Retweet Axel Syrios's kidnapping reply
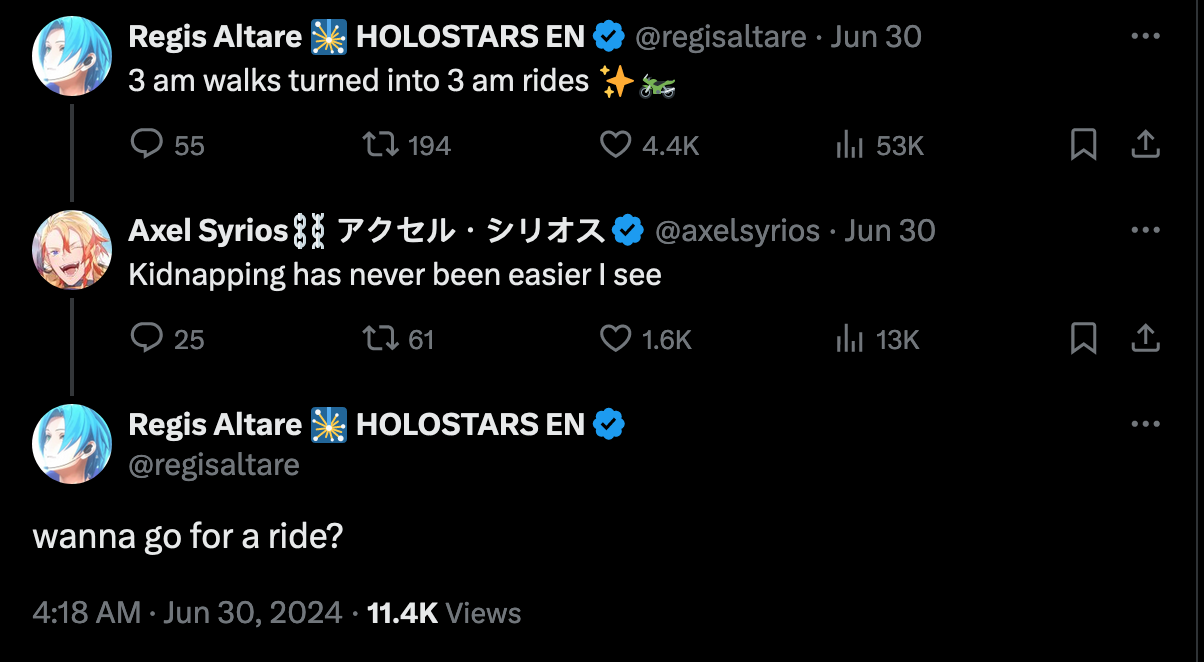 coord(380,339)
